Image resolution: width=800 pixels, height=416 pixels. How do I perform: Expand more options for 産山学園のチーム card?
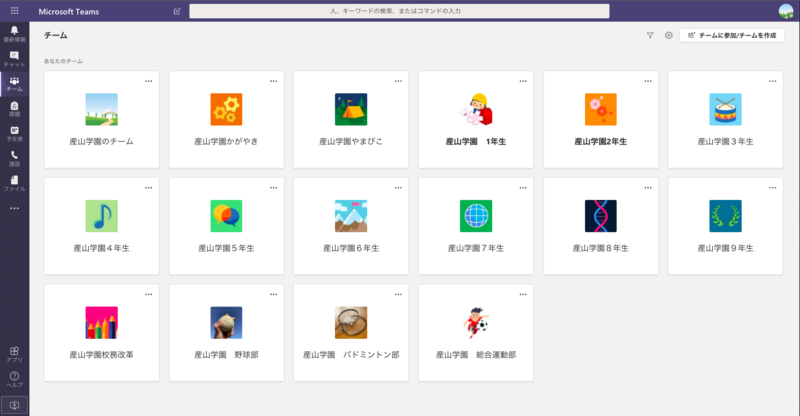tap(149, 80)
